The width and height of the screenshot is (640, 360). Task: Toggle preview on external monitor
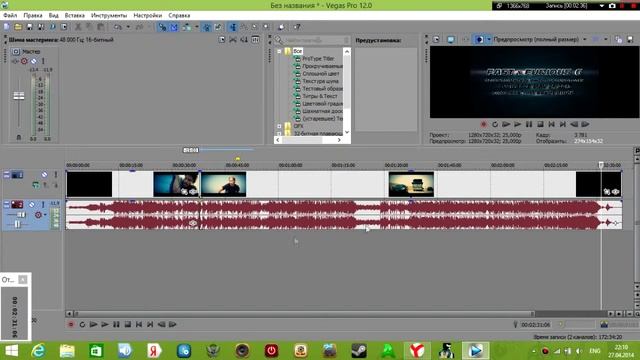(x=451, y=40)
